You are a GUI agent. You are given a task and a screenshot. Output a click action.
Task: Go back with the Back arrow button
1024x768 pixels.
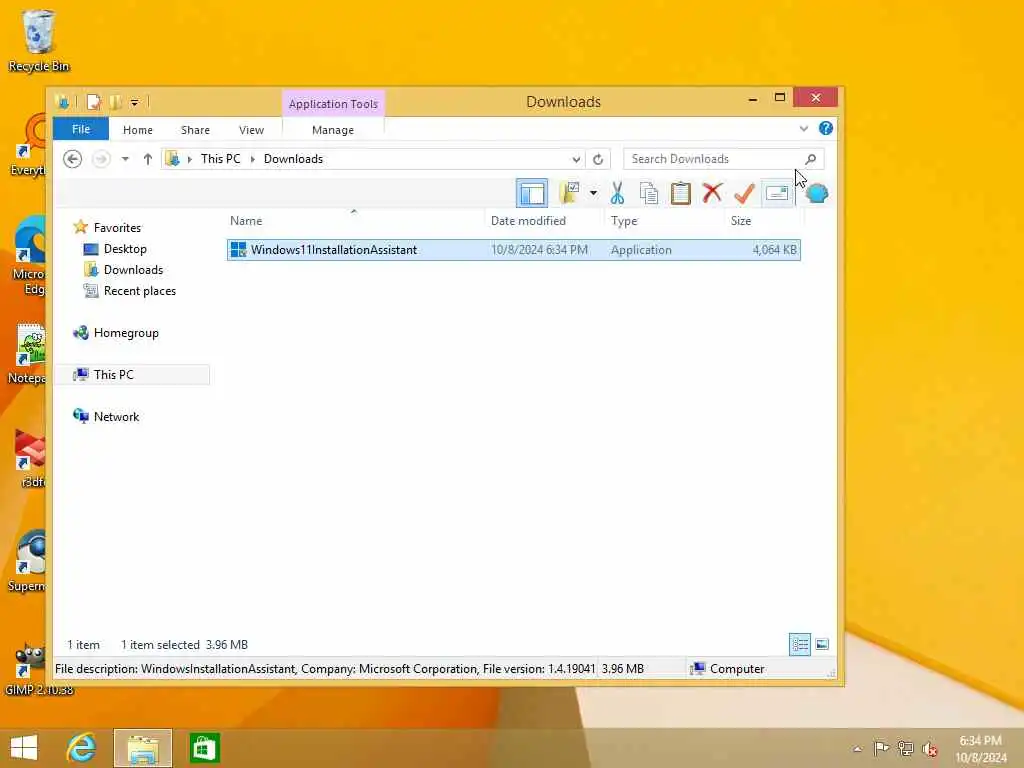point(72,159)
